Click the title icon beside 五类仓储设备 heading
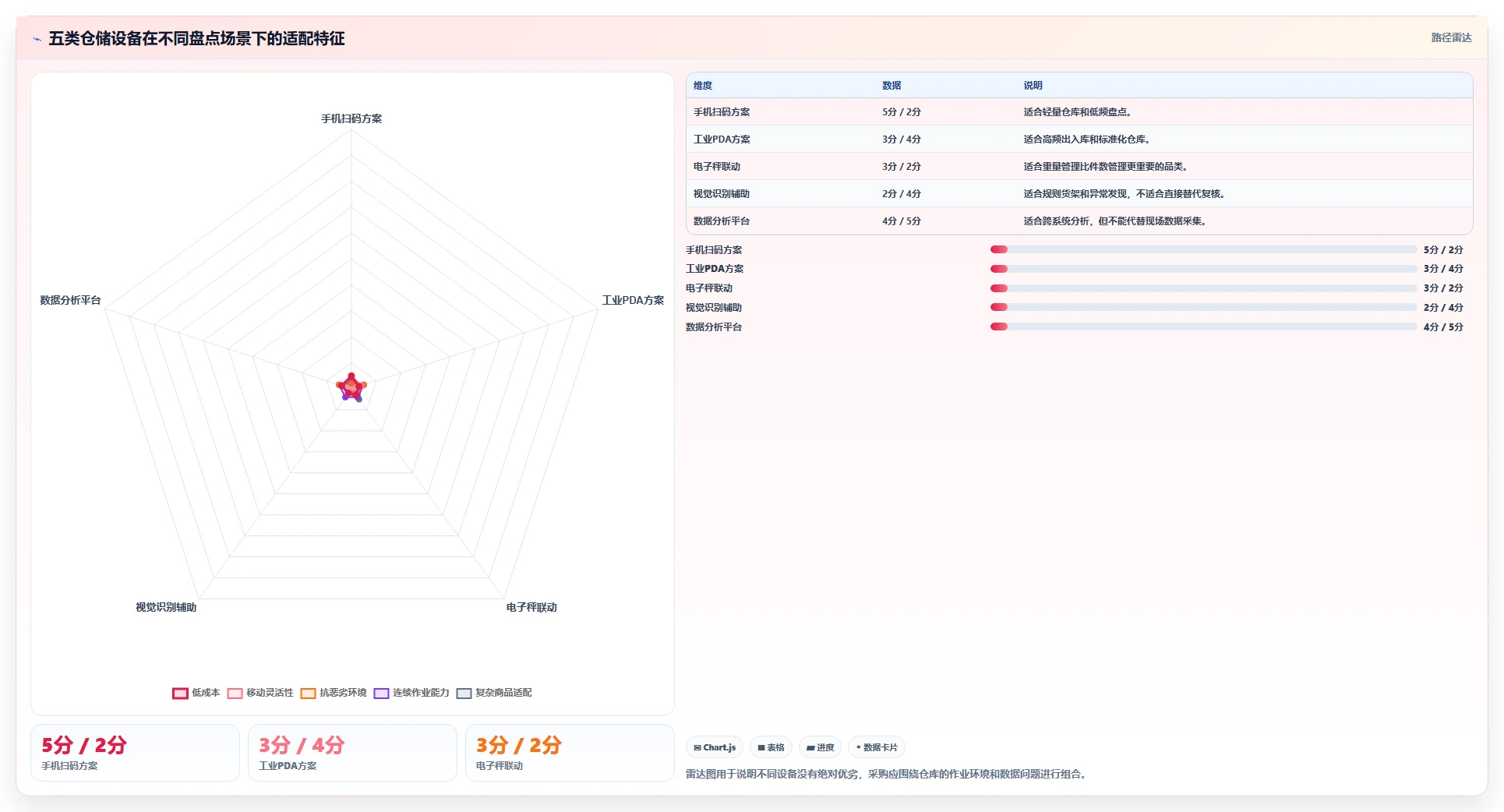Screen dimensions: 1504x812 pos(37,39)
